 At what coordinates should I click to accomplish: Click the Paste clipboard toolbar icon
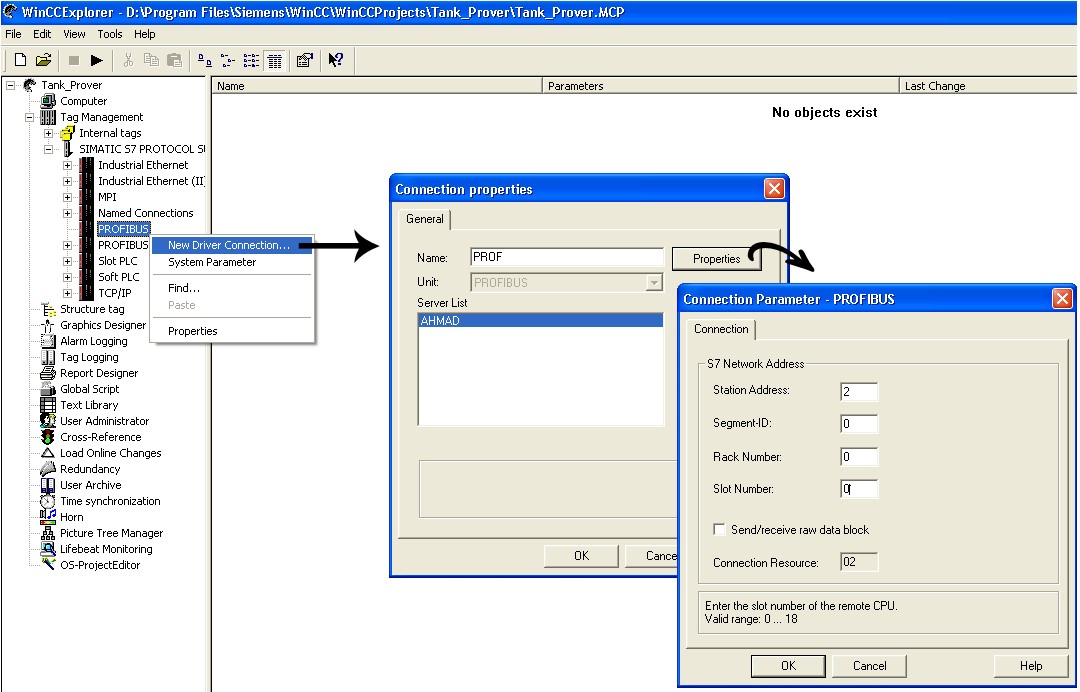[x=175, y=61]
